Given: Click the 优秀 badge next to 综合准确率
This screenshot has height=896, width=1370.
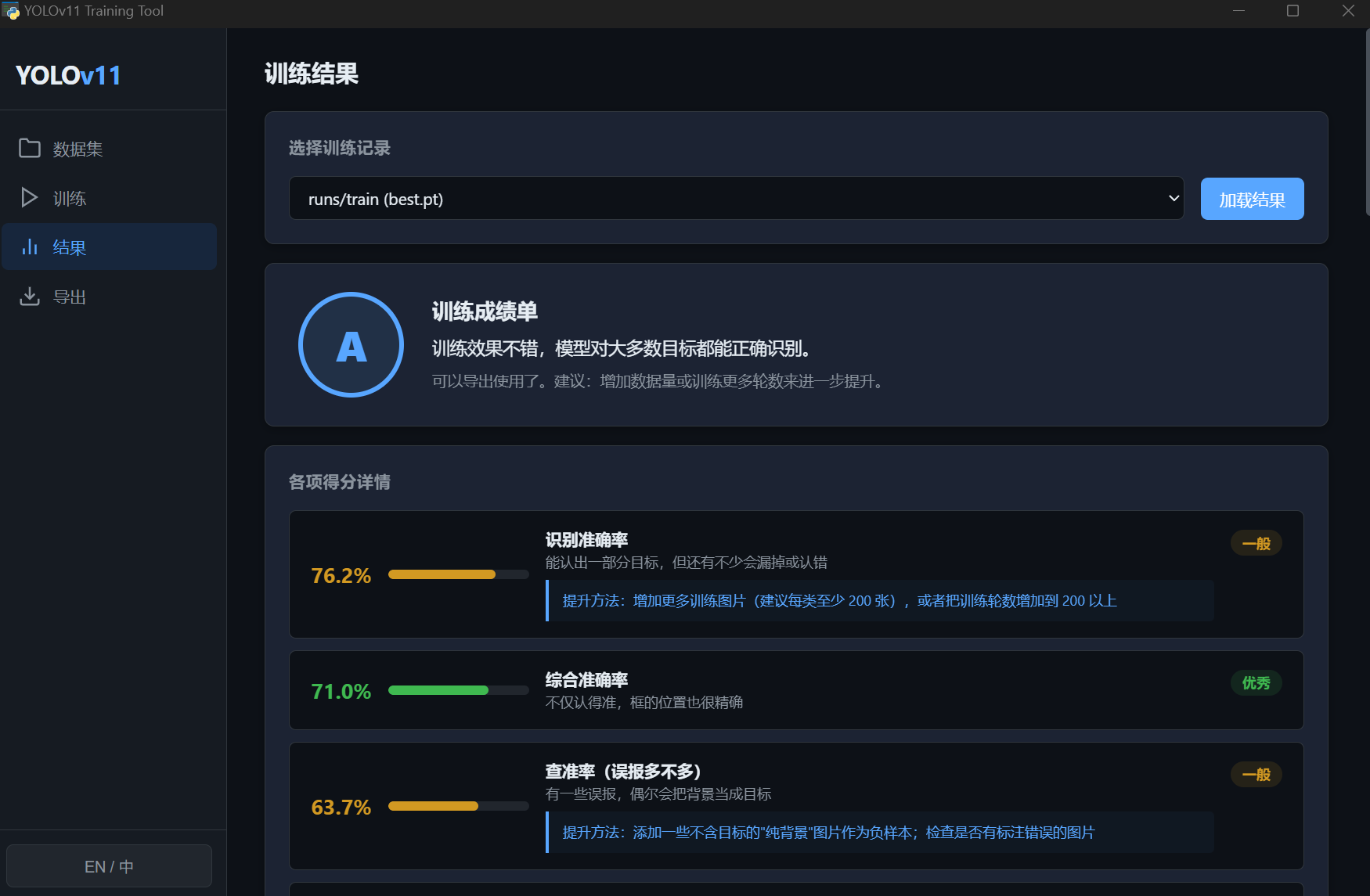Looking at the screenshot, I should click(x=1256, y=682).
